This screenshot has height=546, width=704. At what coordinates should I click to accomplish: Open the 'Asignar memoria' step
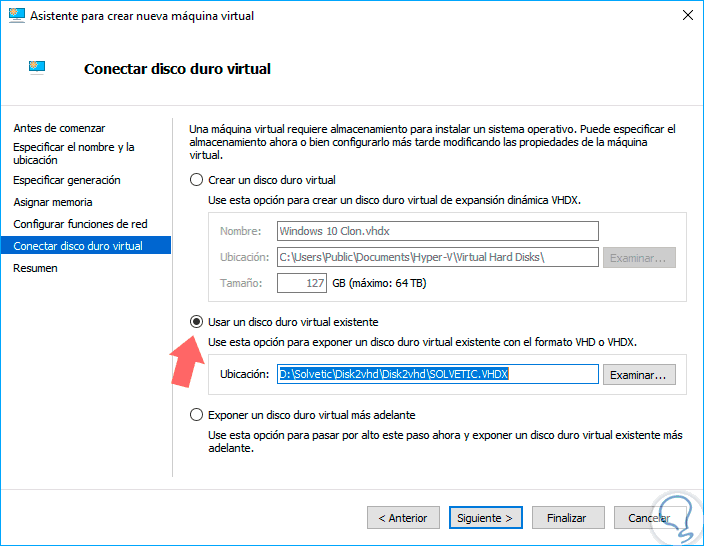coord(53,202)
